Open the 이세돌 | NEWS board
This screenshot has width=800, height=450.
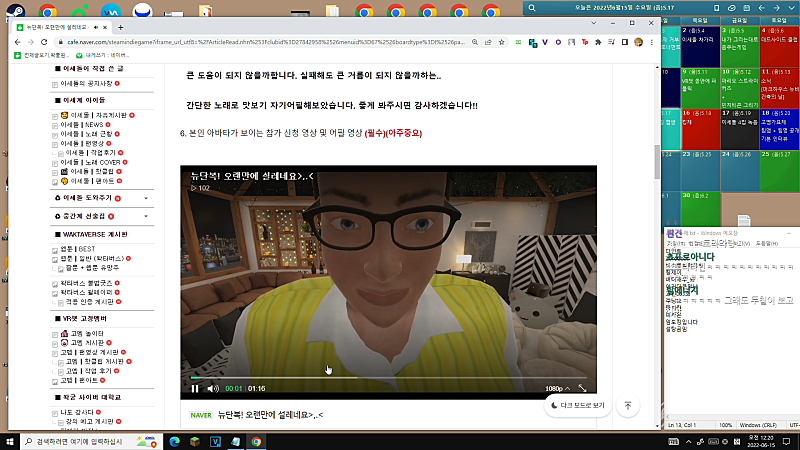coord(82,124)
